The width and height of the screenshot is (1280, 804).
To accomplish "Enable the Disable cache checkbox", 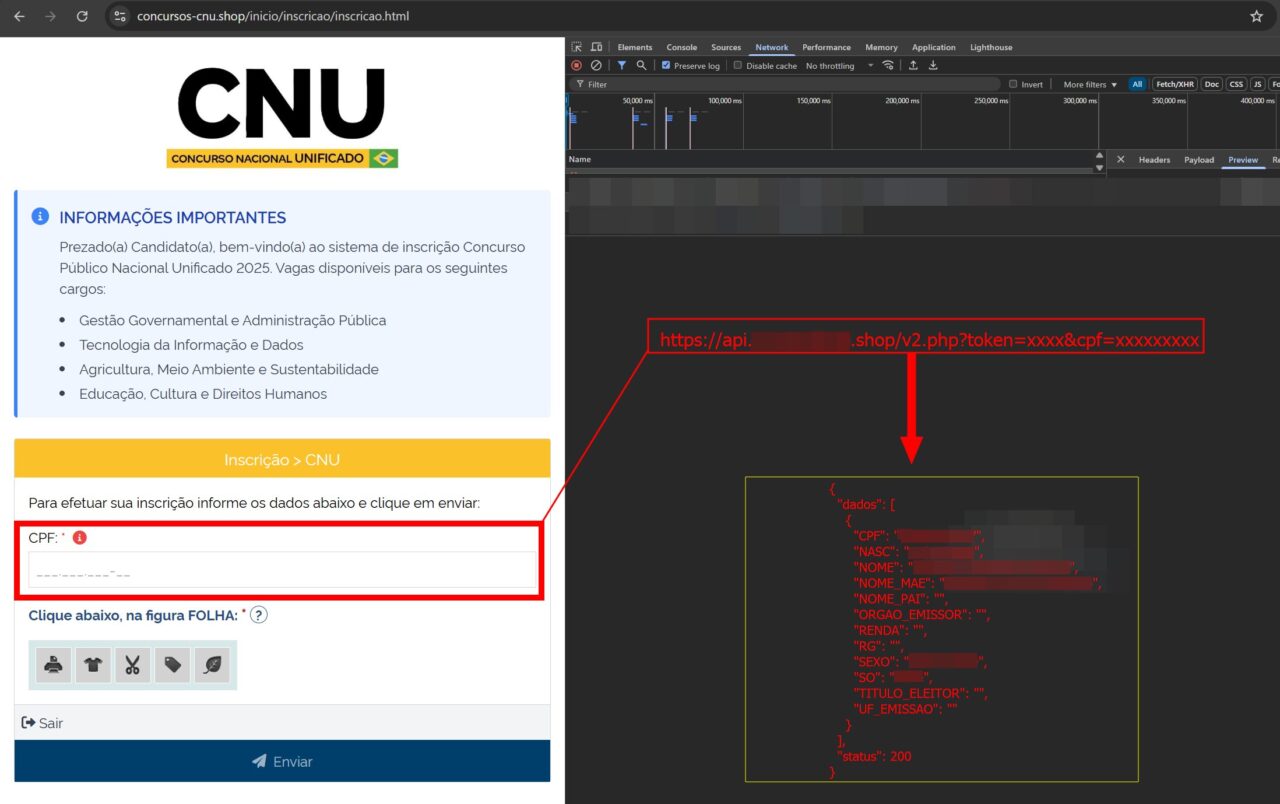I will click(x=738, y=65).
